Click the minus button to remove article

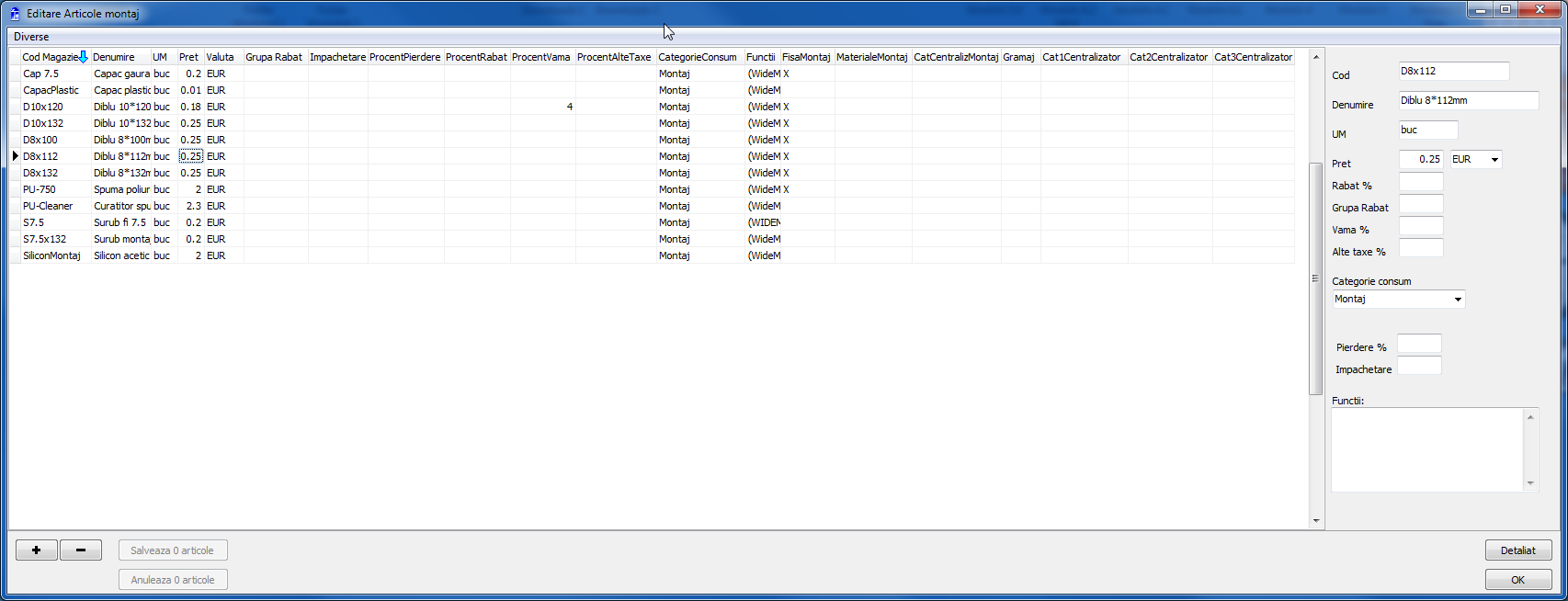[x=81, y=550]
